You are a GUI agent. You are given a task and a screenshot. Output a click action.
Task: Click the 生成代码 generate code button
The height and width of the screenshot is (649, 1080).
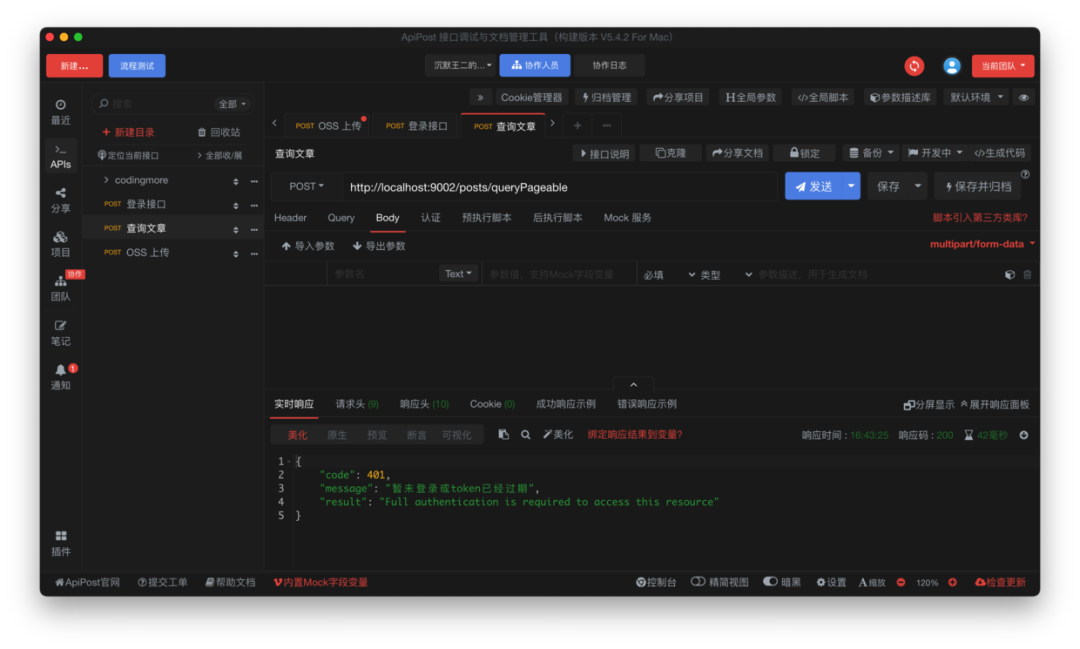pyautogui.click(x=999, y=153)
